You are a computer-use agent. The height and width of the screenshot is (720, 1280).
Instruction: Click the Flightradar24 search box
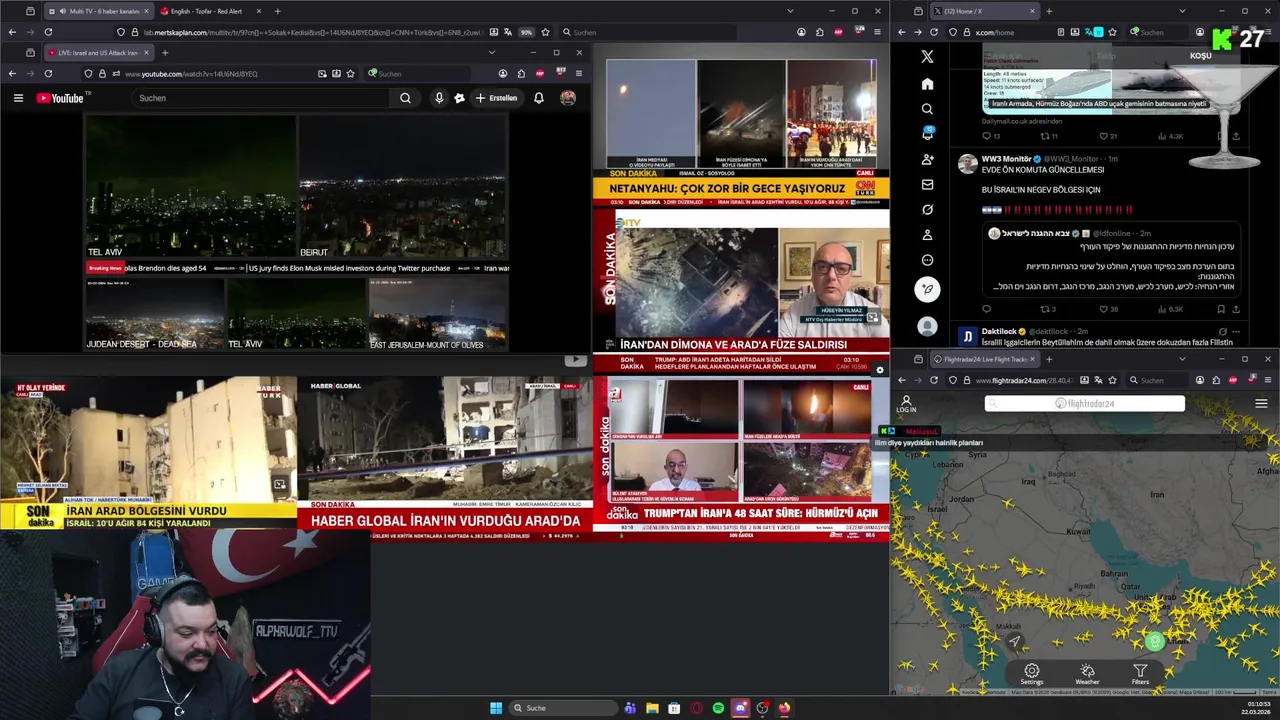point(1084,404)
